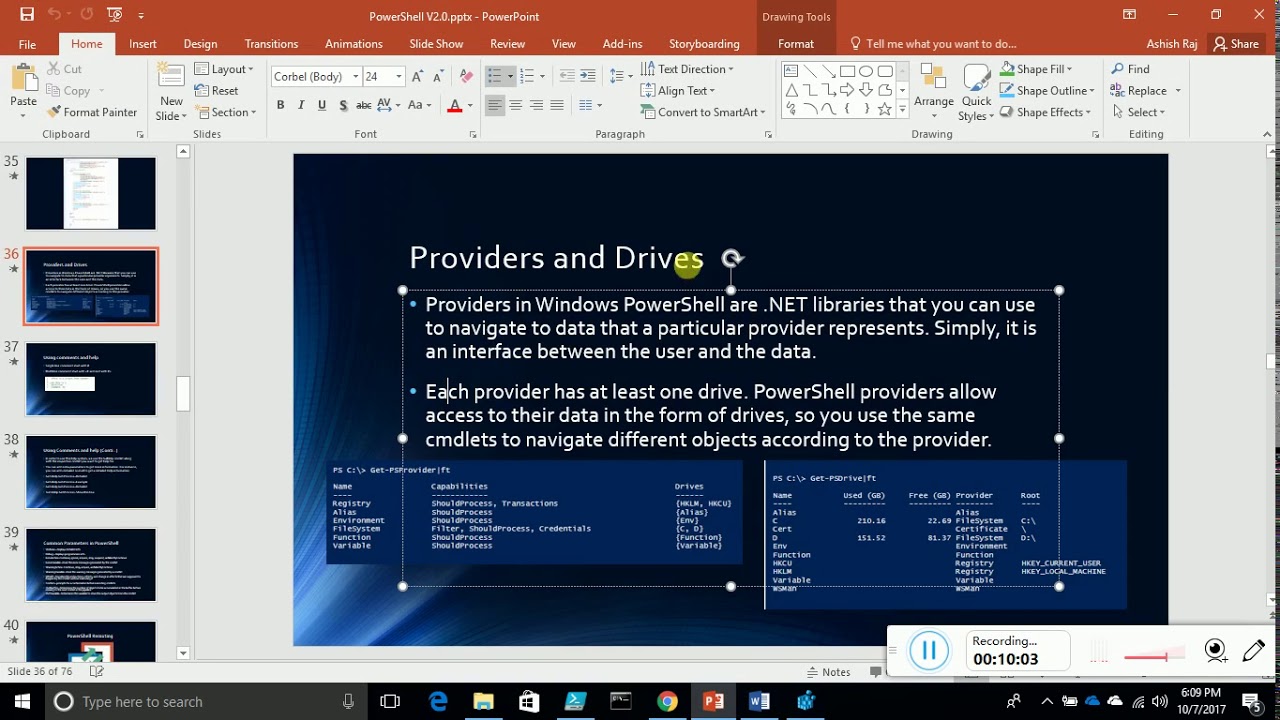Open Quick Styles gallery
The width and height of the screenshot is (1280, 720).
click(976, 92)
